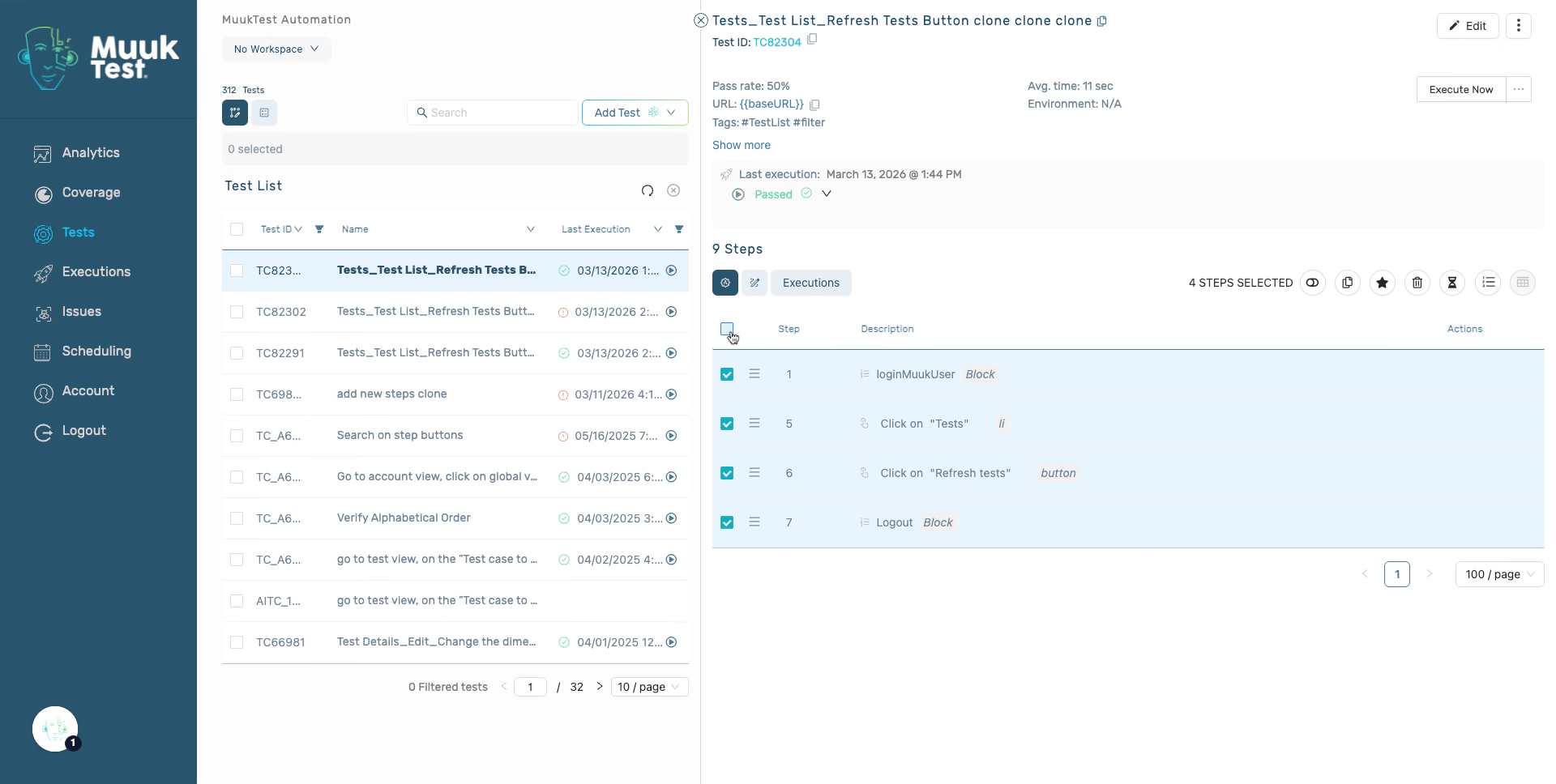Click the test list page number field
Image resolution: width=1556 pixels, height=784 pixels.
tap(530, 687)
